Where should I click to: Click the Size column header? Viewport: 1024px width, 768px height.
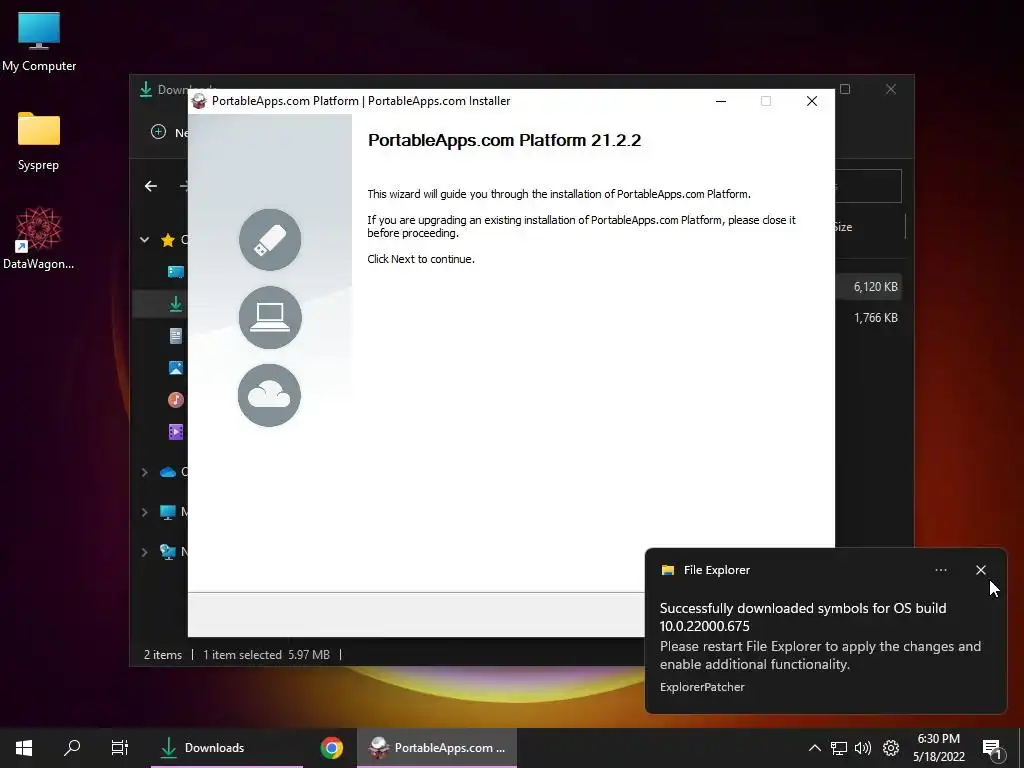(843, 227)
